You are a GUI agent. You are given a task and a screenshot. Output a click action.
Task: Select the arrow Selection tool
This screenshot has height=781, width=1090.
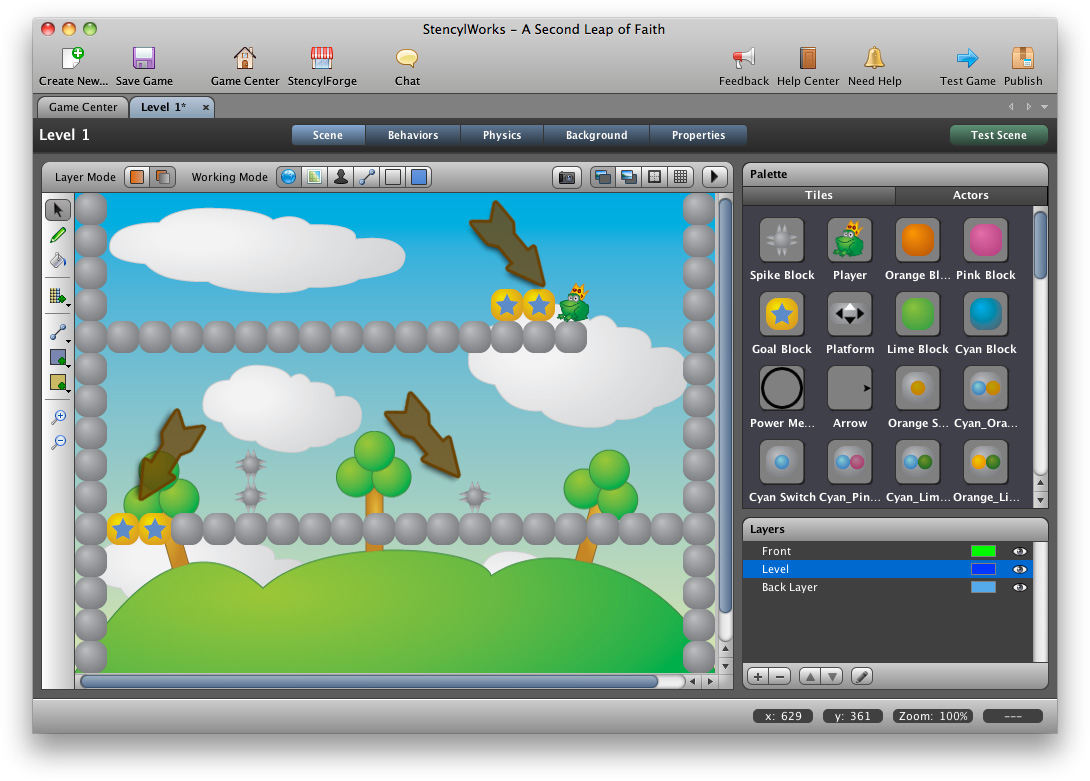pos(57,210)
